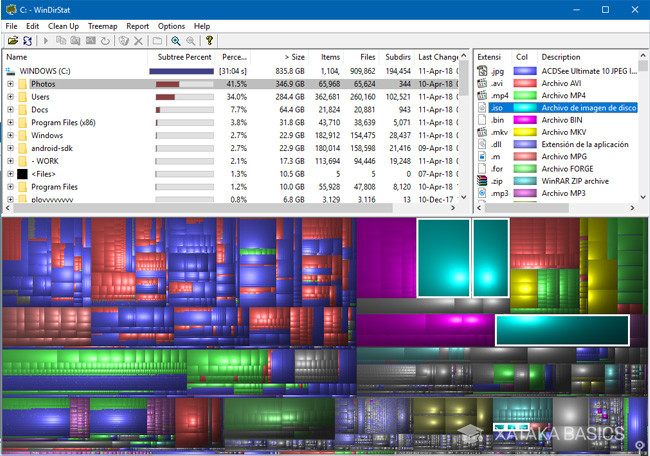Image resolution: width=650 pixels, height=456 pixels.
Task: Expand the Photos folder tree node
Action: pos(10,84)
